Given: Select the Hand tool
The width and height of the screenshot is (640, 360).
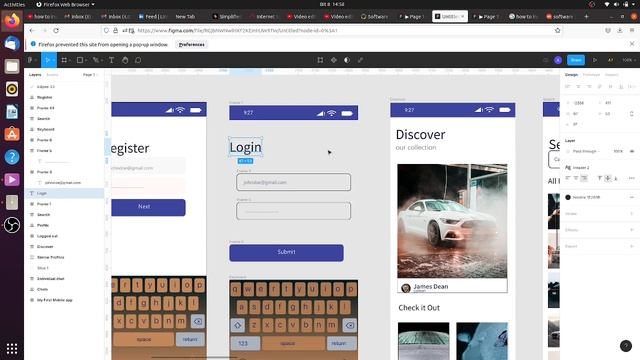Looking at the screenshot, I should [x=125, y=60].
